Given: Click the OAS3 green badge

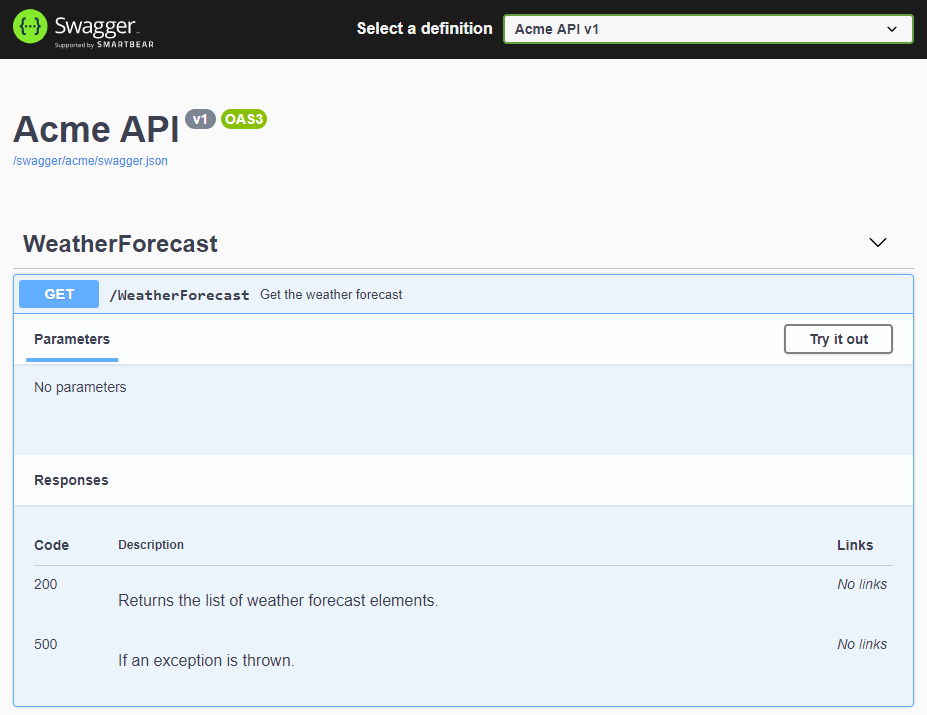Looking at the screenshot, I should point(244,119).
